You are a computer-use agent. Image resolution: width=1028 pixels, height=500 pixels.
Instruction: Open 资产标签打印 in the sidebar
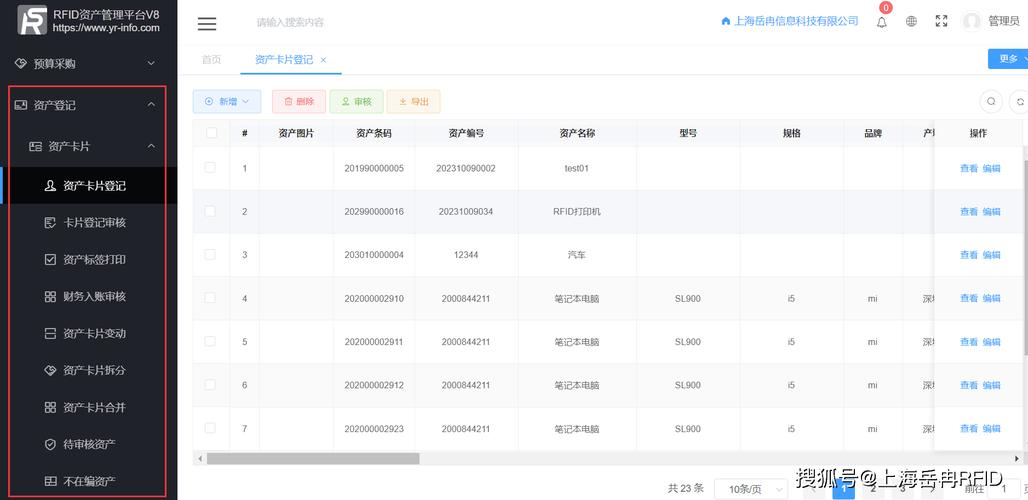coord(94,260)
